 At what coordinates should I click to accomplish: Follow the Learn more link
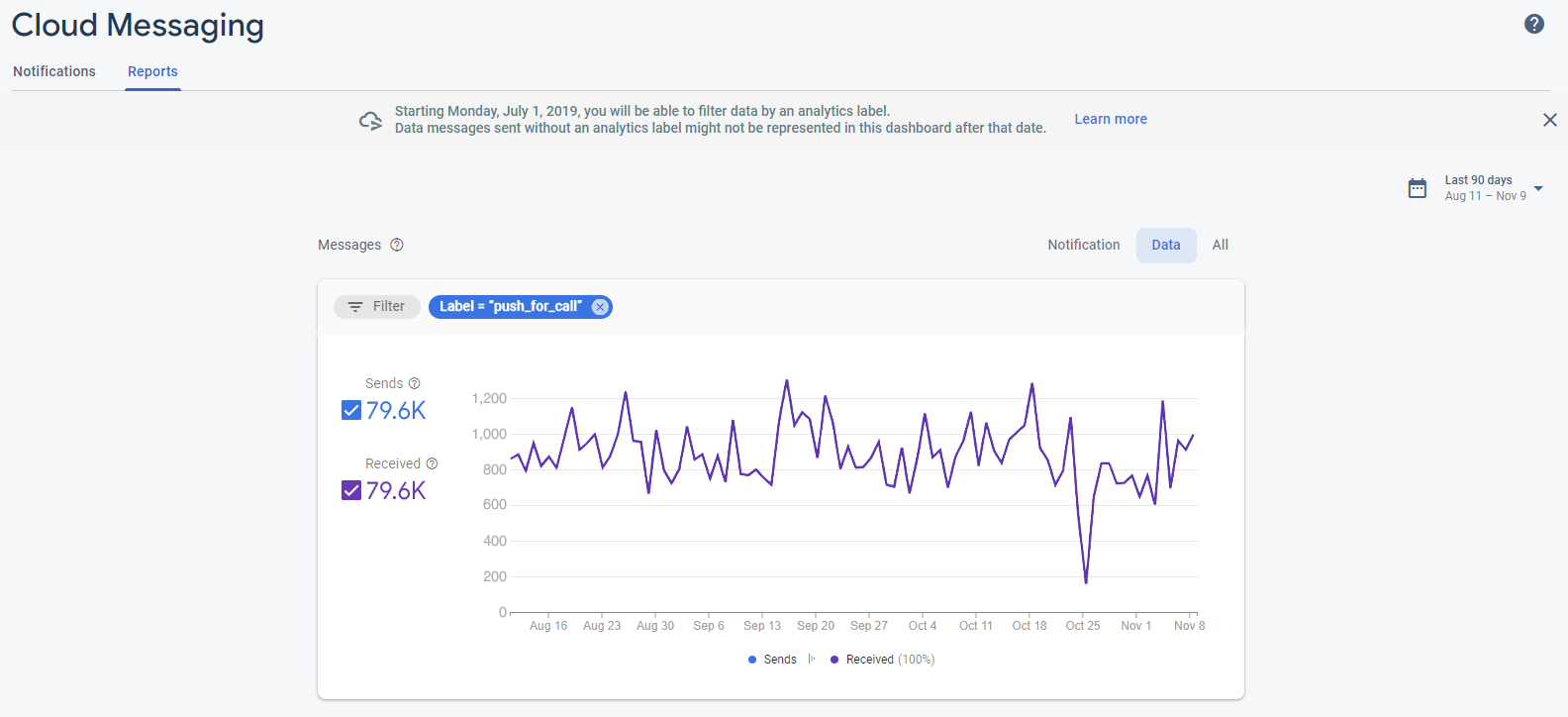click(x=1111, y=119)
